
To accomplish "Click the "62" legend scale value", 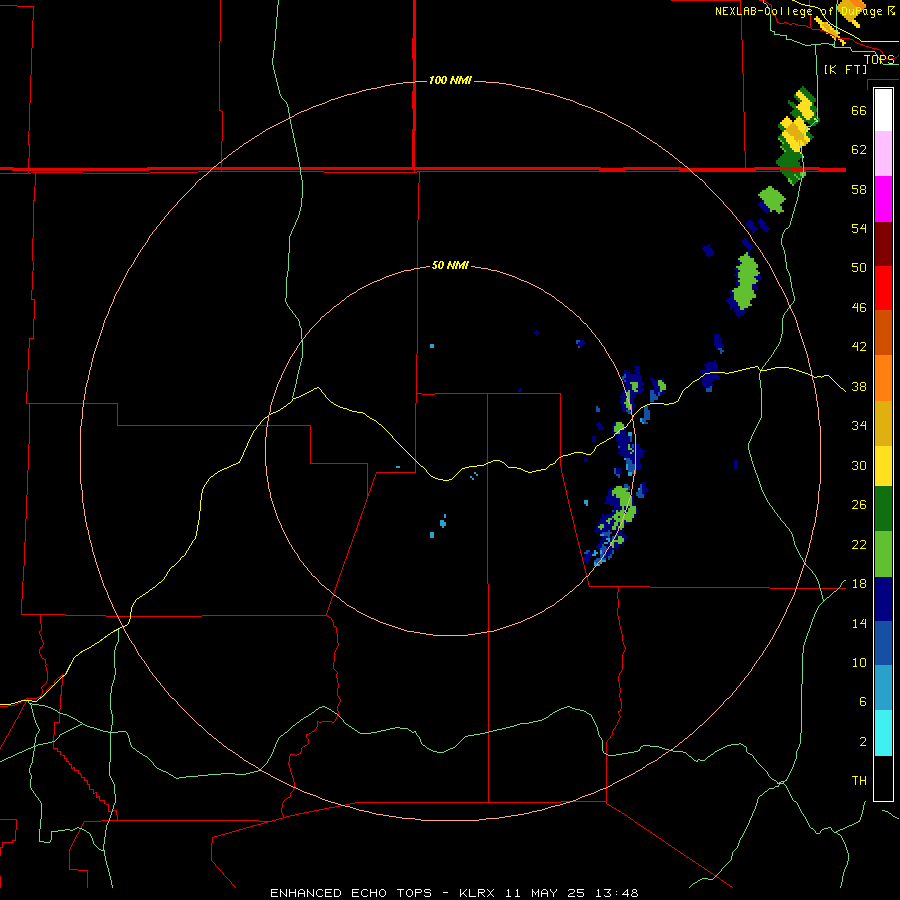I will point(859,150).
